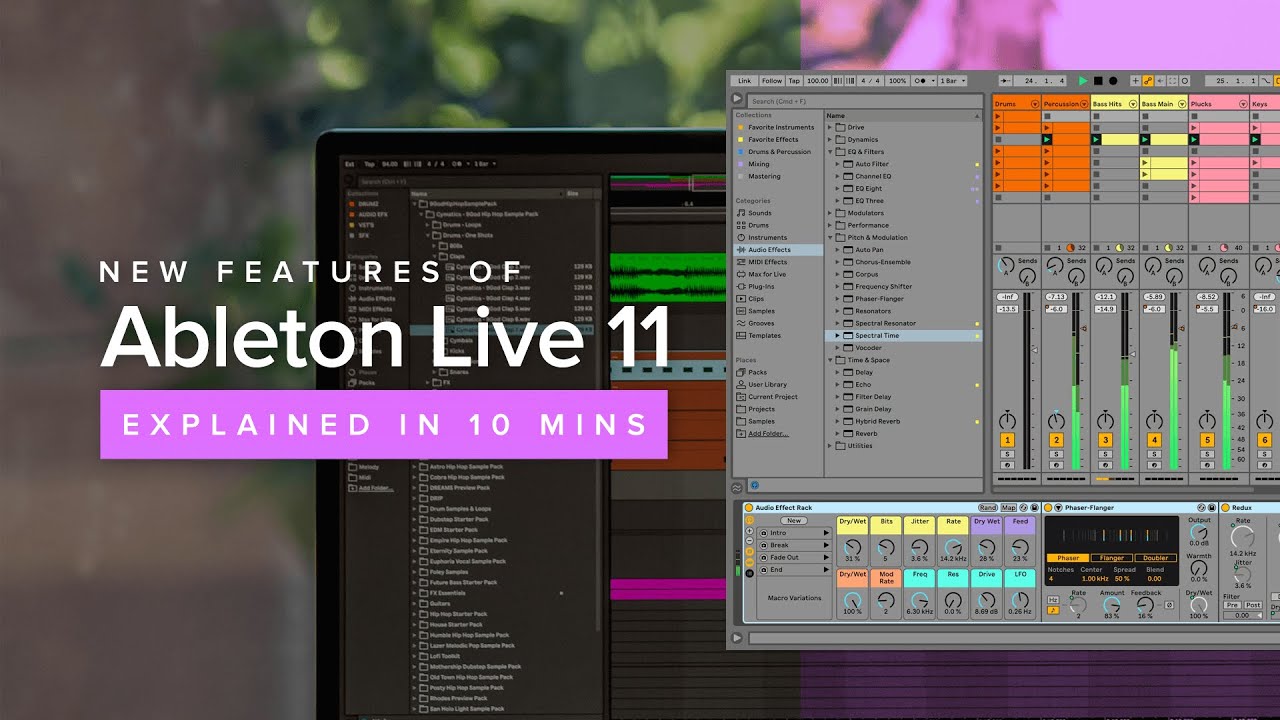The image size is (1280, 720).
Task: Expand the Utilities folder
Action: coord(830,446)
